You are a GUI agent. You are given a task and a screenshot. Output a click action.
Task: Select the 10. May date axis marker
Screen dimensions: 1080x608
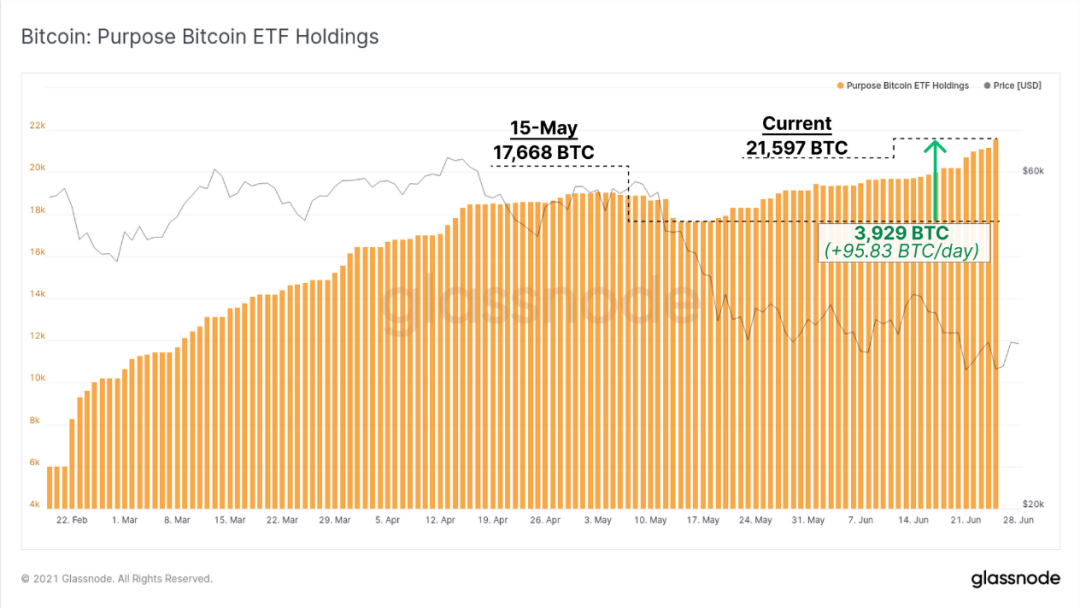click(x=650, y=520)
